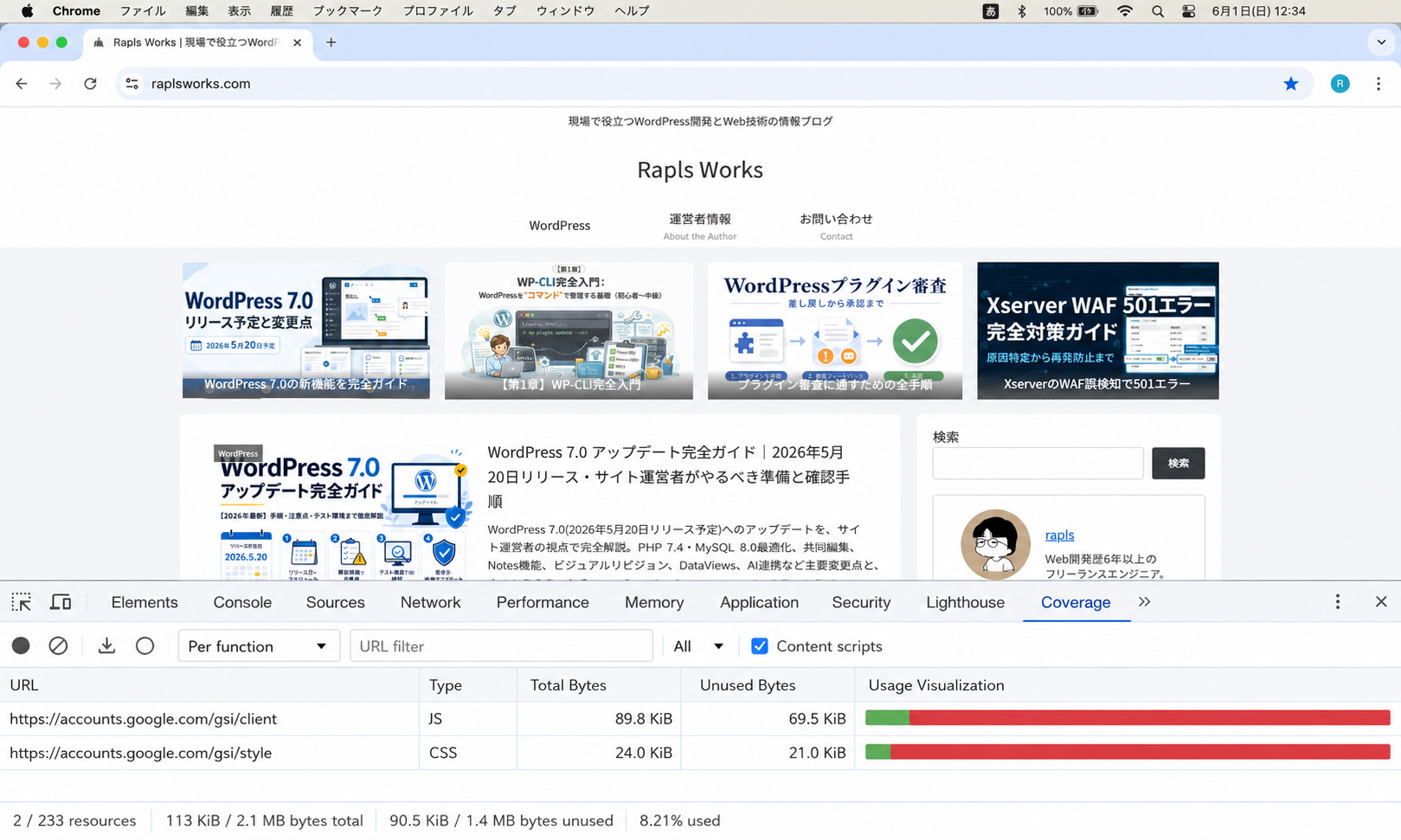Screen dimensions: 1401x840
Task: Switch to the Console tab
Action: pos(242,602)
